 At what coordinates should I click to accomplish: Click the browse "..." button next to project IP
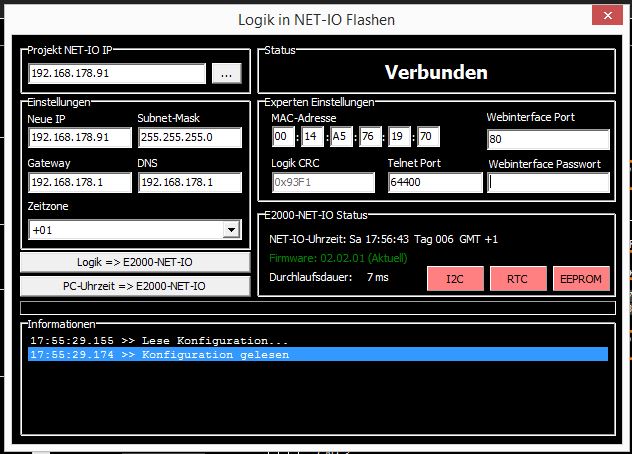[227, 73]
